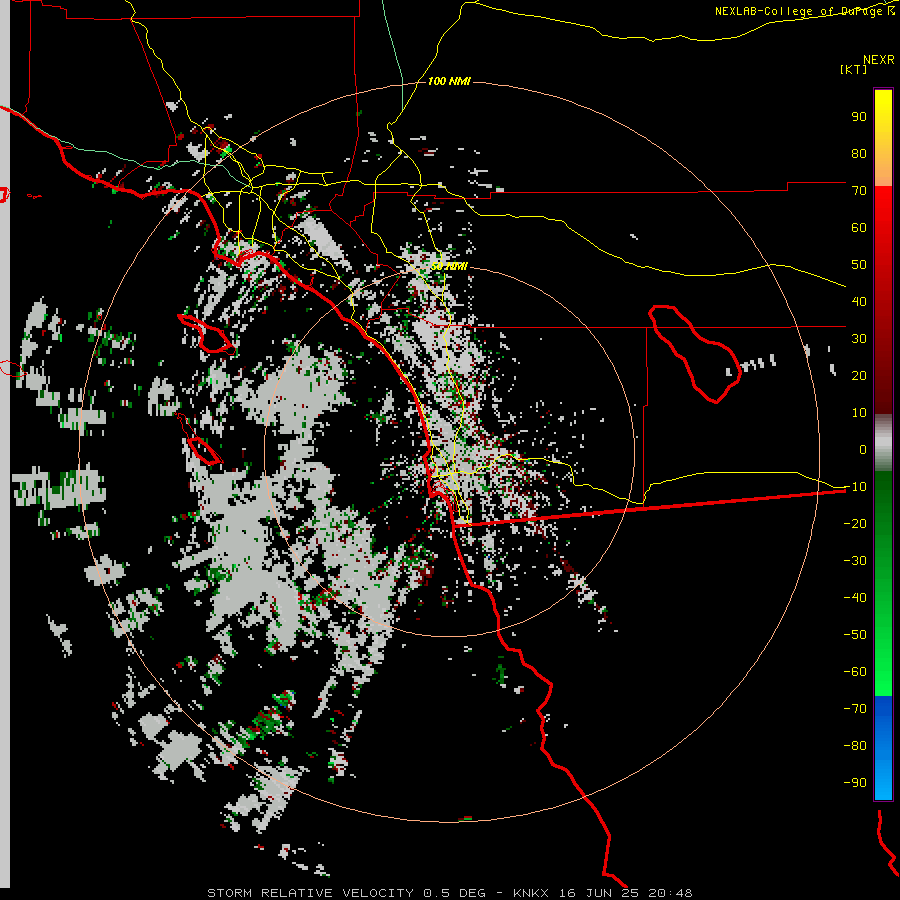The image size is (900, 900).
Task: Click the 50 NMI range ring label
Action: click(449, 266)
